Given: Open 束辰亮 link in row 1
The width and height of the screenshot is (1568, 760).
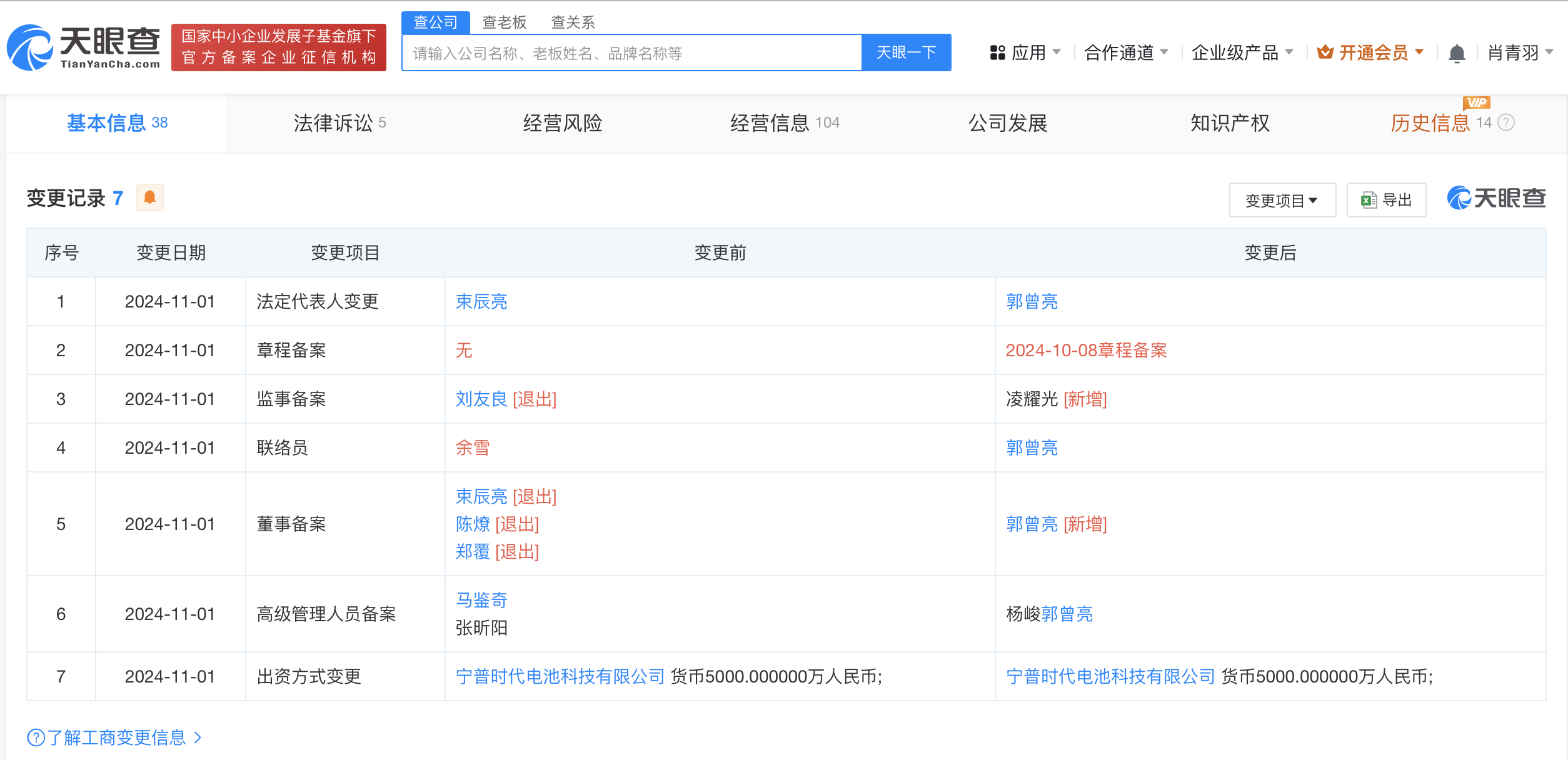Looking at the screenshot, I should [x=481, y=301].
